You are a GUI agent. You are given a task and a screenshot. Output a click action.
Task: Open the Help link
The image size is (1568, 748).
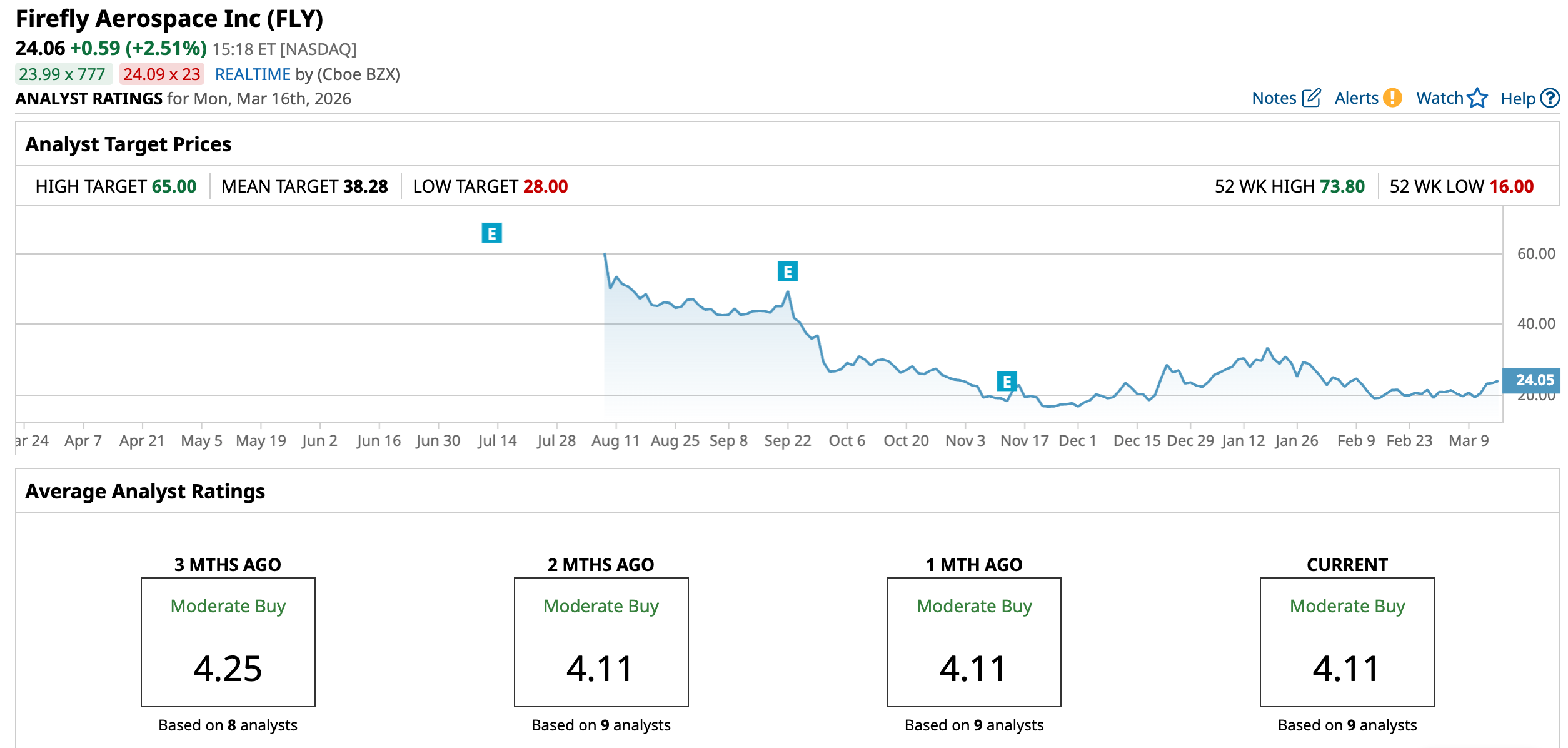pos(1517,99)
